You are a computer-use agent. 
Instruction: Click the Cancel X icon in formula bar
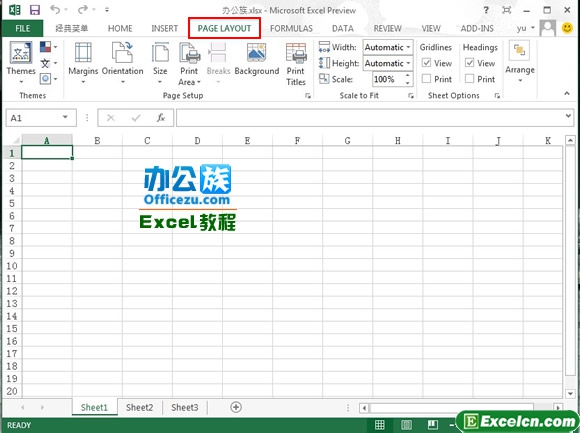point(111,118)
